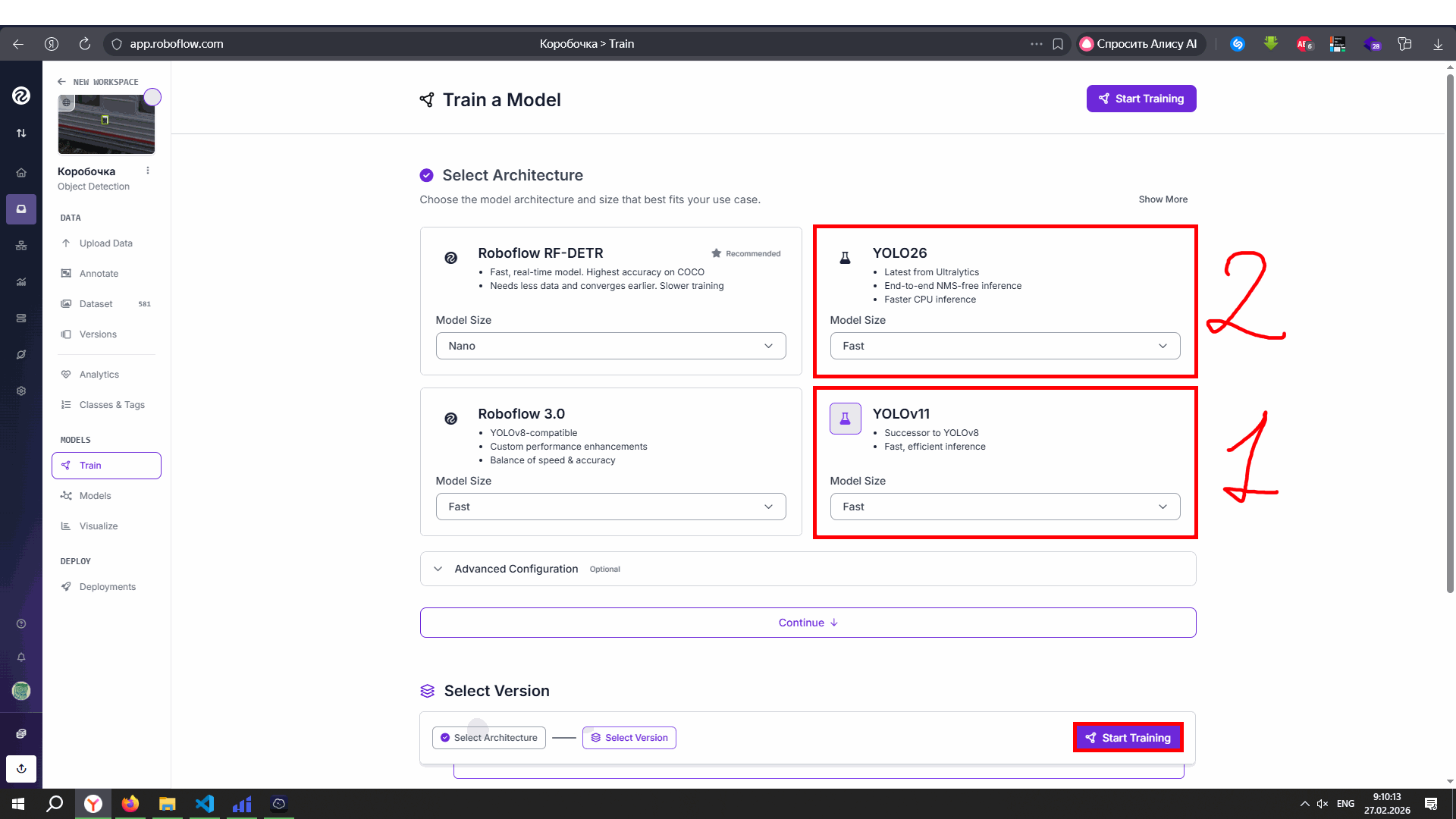
Task: Select the YOLO26 architecture card title
Action: point(899,253)
